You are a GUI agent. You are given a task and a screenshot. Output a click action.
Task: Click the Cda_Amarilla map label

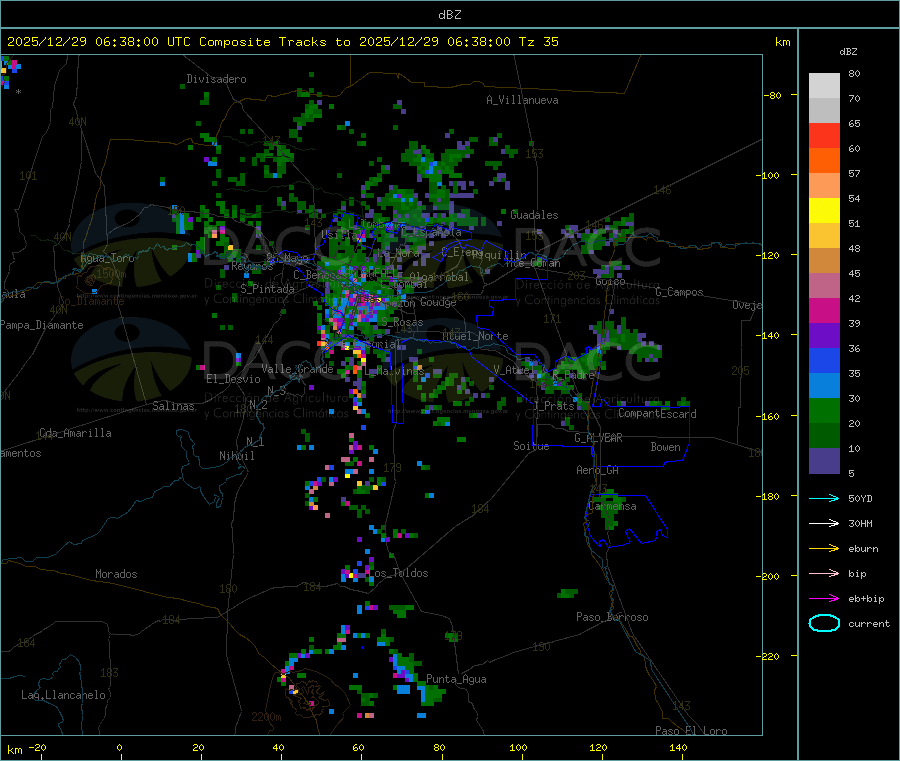[75, 433]
